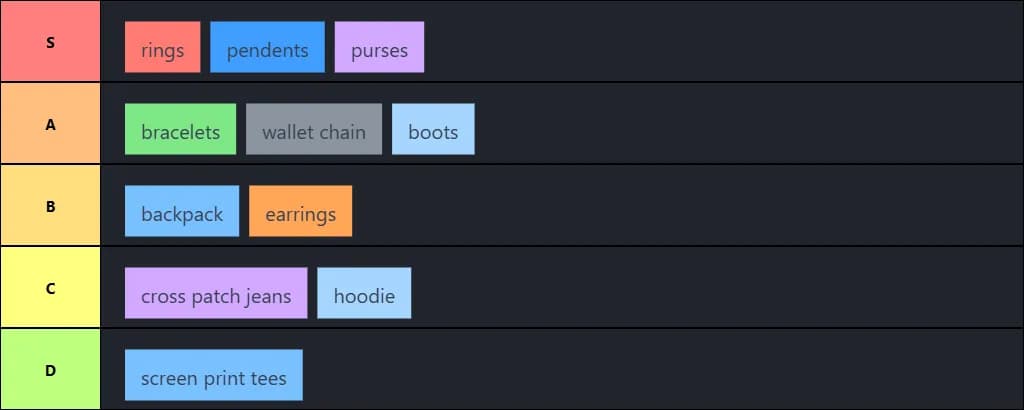Click the S tier label
Image resolution: width=1024 pixels, height=410 pixels.
point(50,41)
